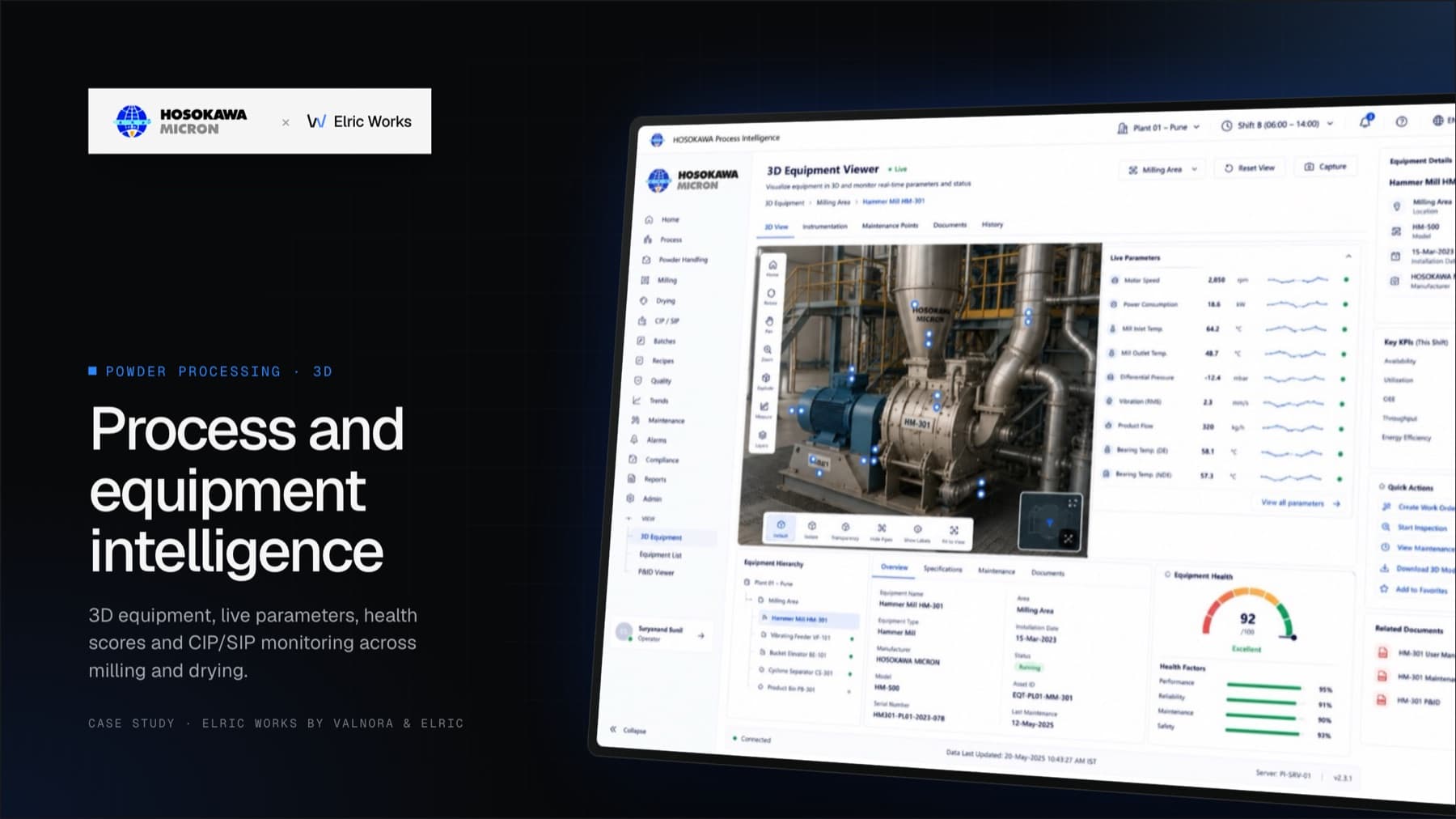
Task: Open the Shift B time dropdown
Action: coord(1277,125)
